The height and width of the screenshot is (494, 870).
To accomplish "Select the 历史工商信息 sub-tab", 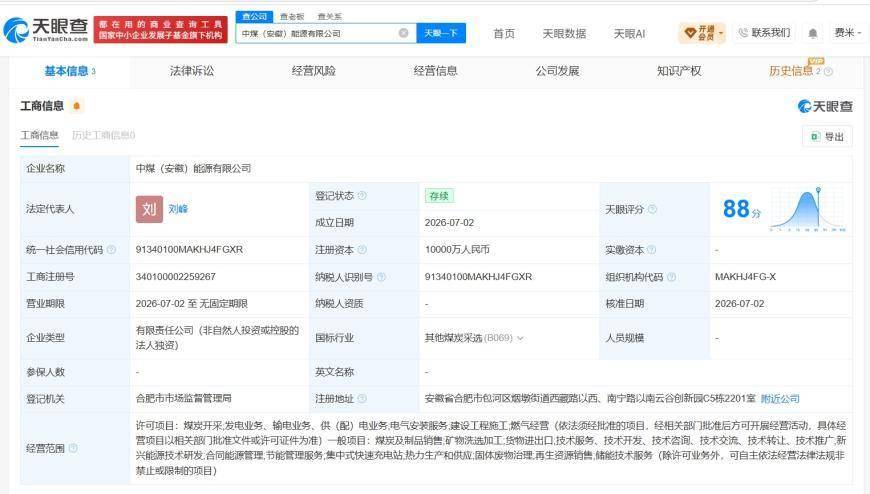I will (104, 135).
